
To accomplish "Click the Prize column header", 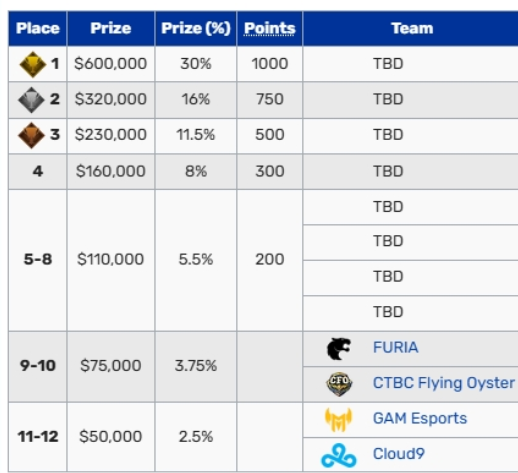I will [111, 28].
